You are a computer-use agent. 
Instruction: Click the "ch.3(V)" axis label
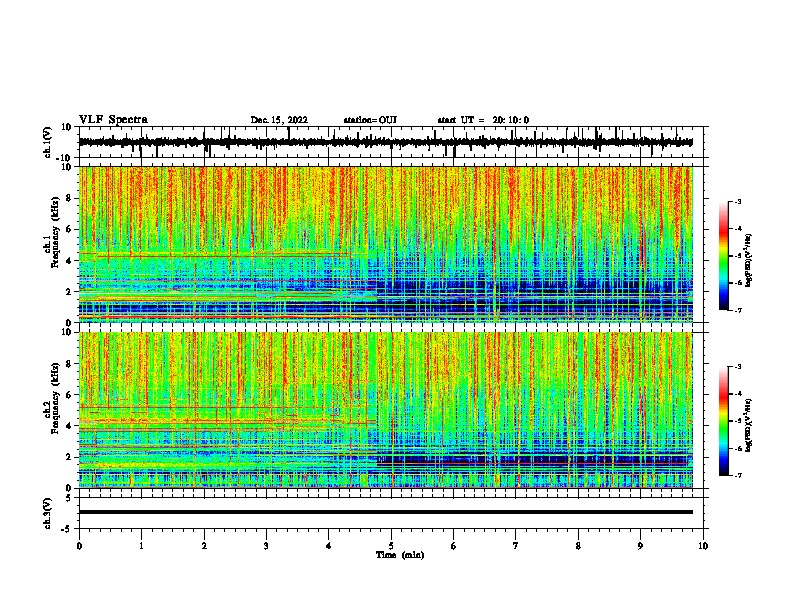pos(48,513)
